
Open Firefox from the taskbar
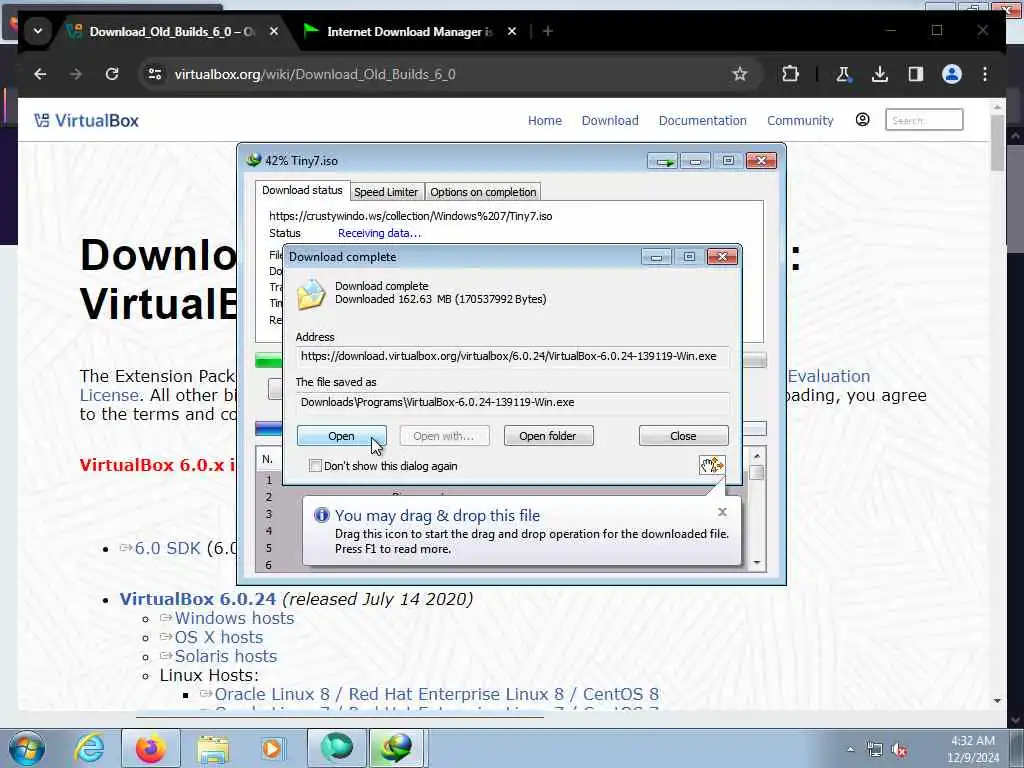click(x=151, y=748)
